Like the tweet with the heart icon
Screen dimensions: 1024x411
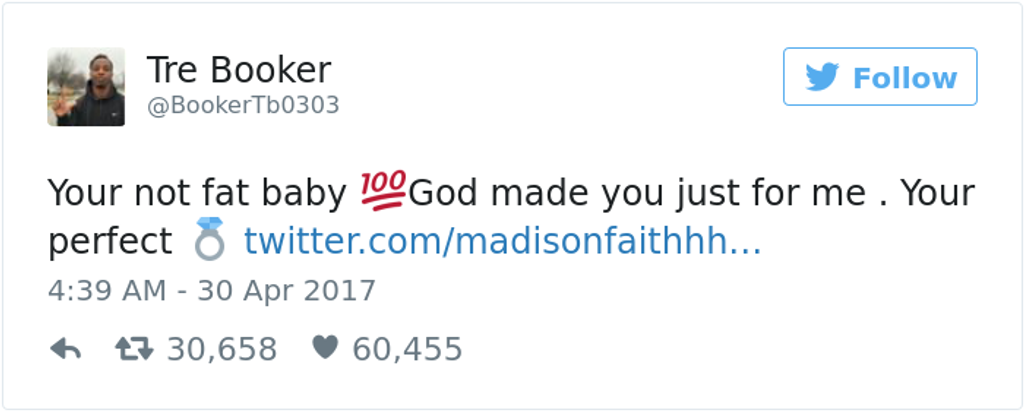325,348
